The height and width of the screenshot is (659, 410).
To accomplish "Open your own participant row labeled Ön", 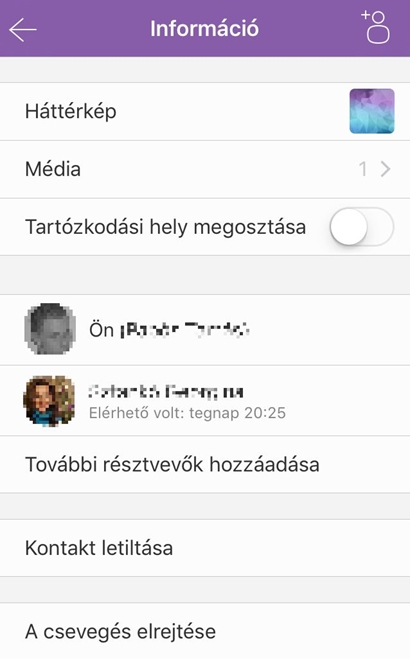I will 205,330.
